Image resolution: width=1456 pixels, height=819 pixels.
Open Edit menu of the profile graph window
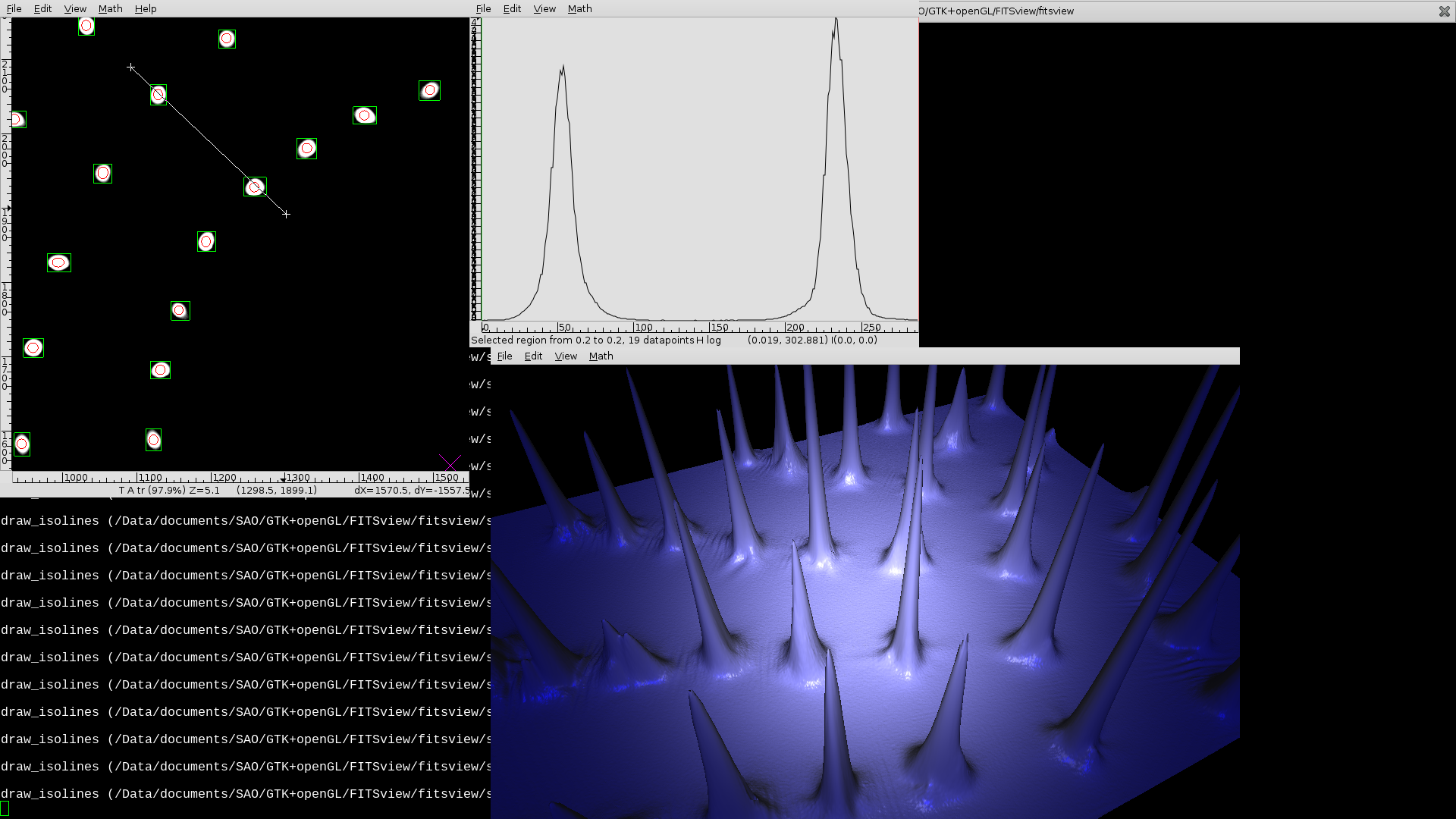pyautogui.click(x=512, y=9)
